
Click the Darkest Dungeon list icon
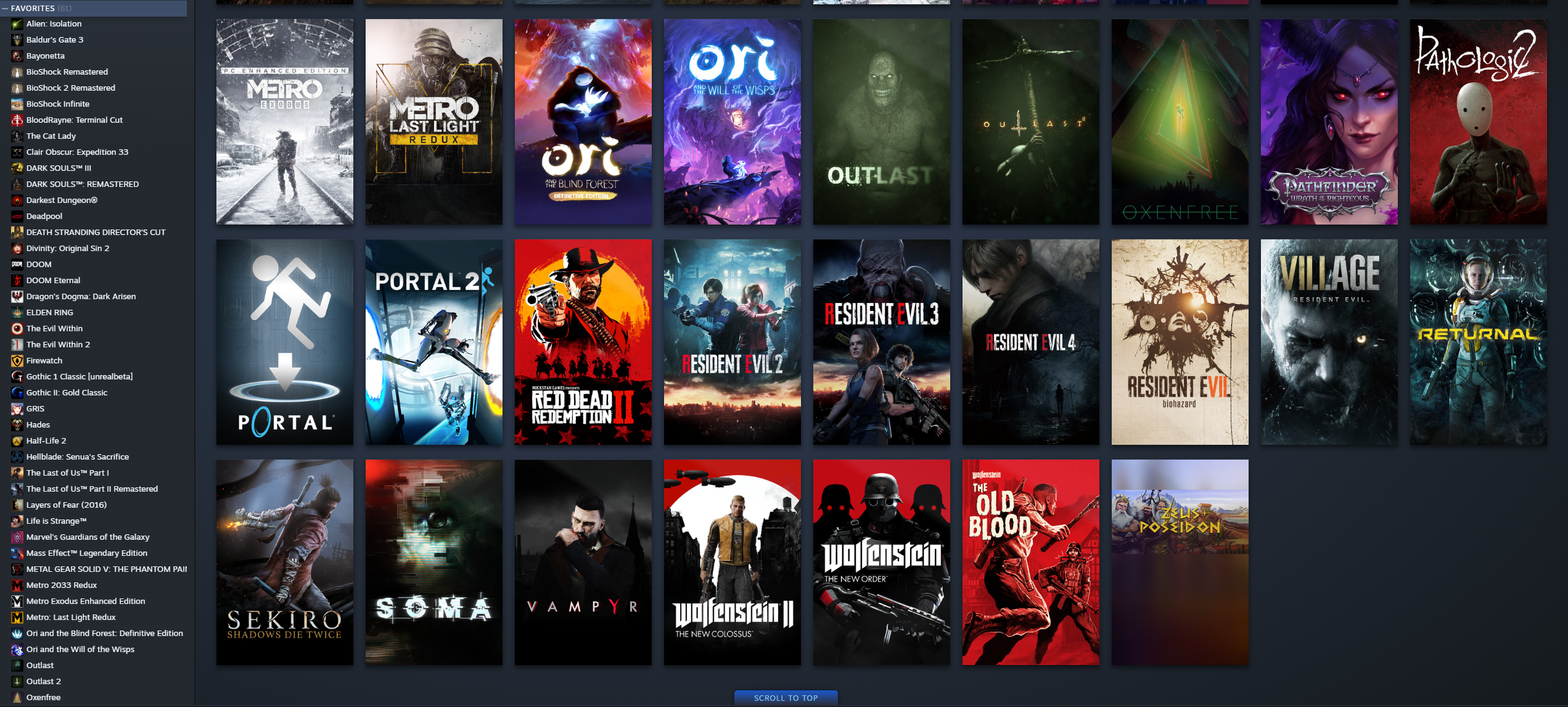coord(17,201)
